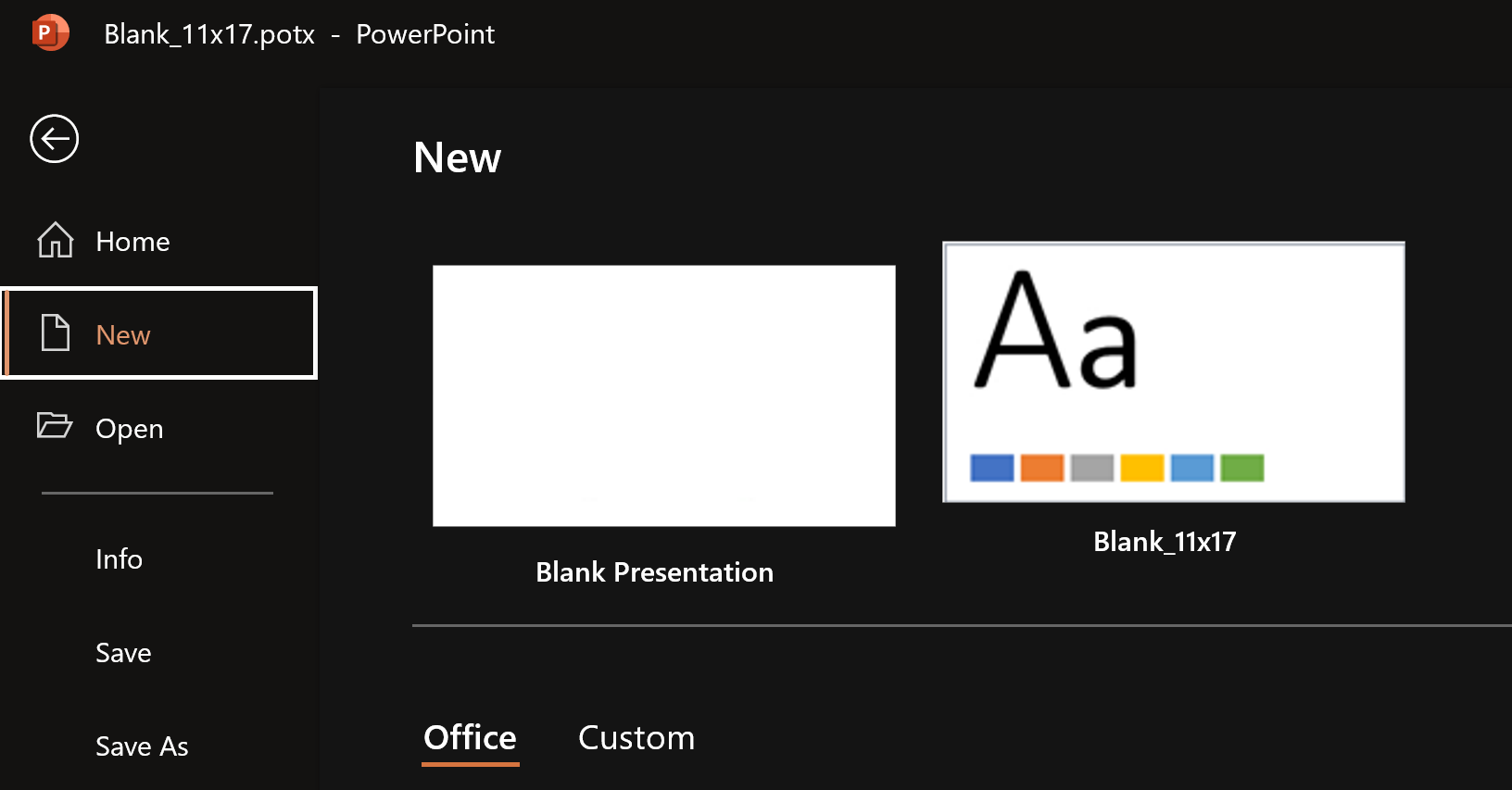Choose Open in the sidebar

point(130,429)
